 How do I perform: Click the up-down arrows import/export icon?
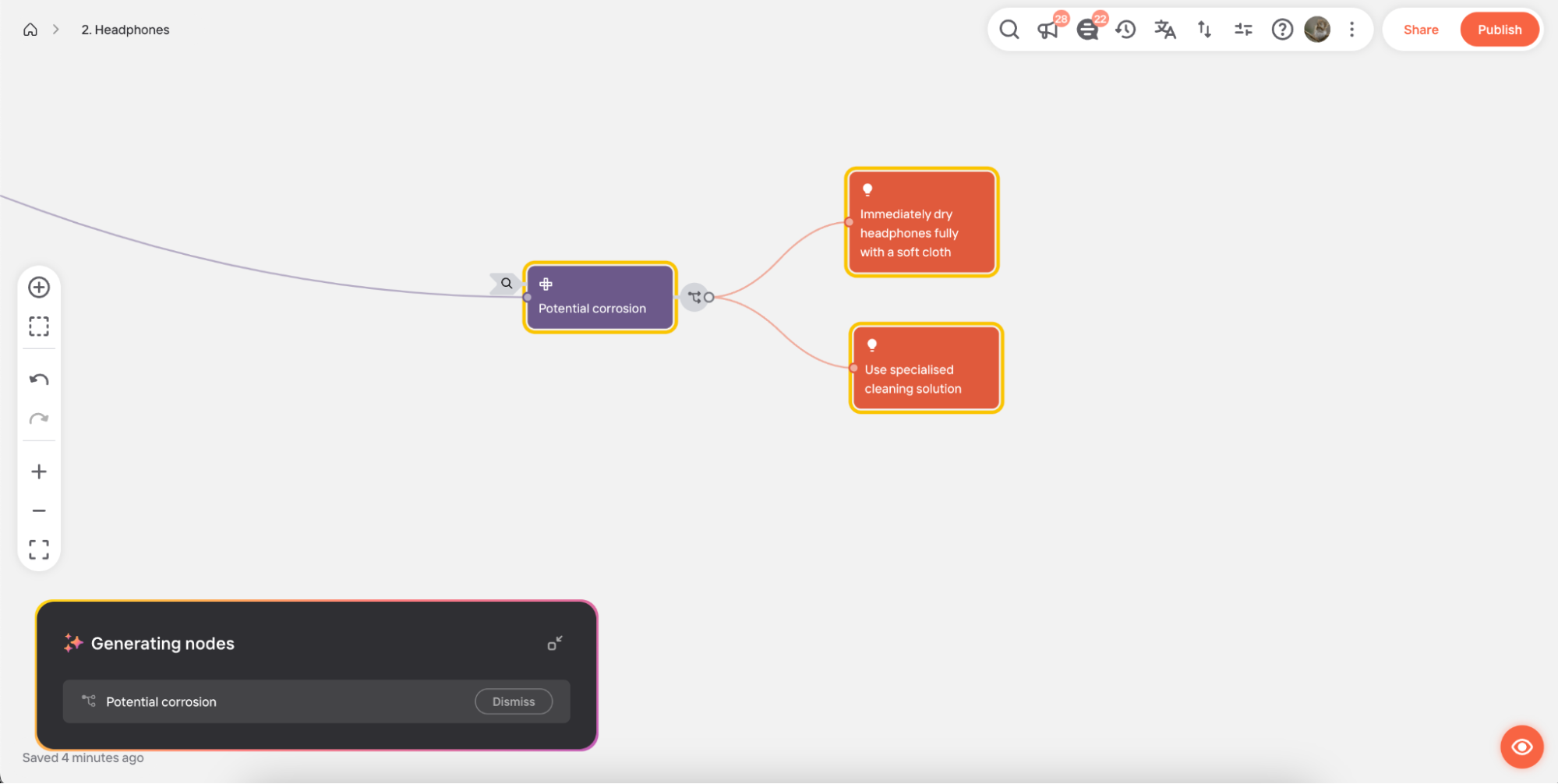(1204, 30)
